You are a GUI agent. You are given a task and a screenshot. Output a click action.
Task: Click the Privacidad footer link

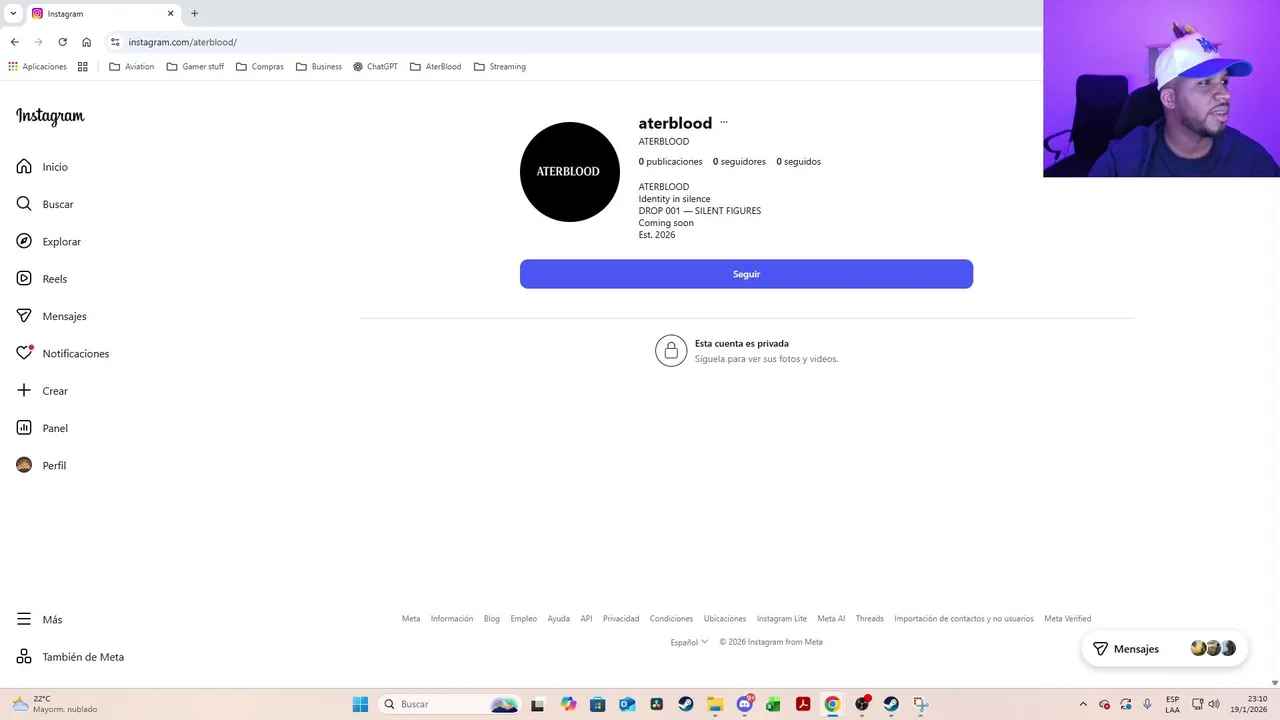[x=621, y=619]
